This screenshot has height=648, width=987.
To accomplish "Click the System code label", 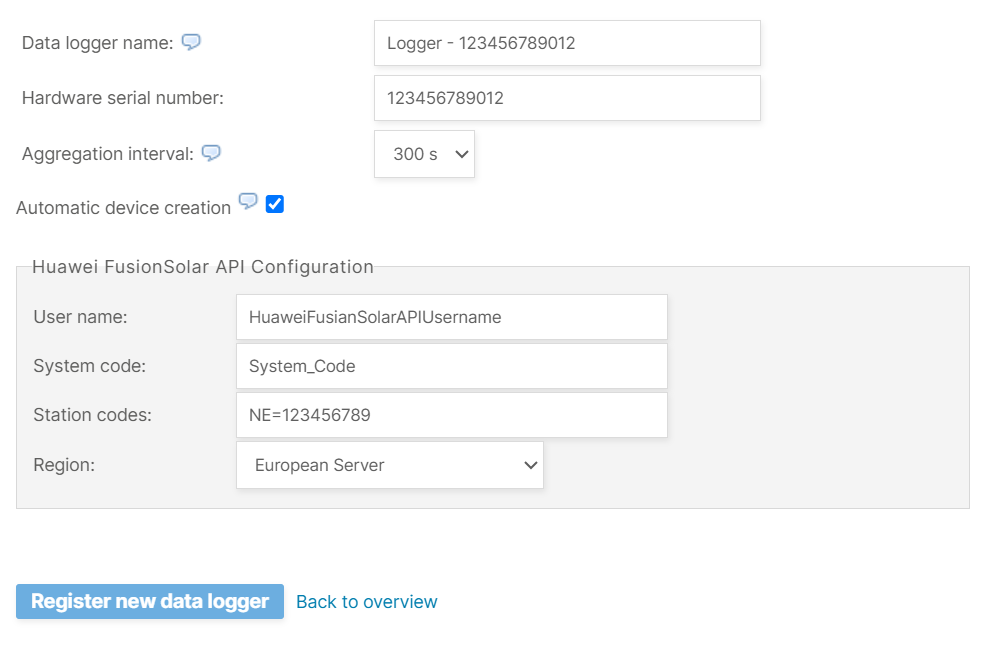I will [89, 366].
